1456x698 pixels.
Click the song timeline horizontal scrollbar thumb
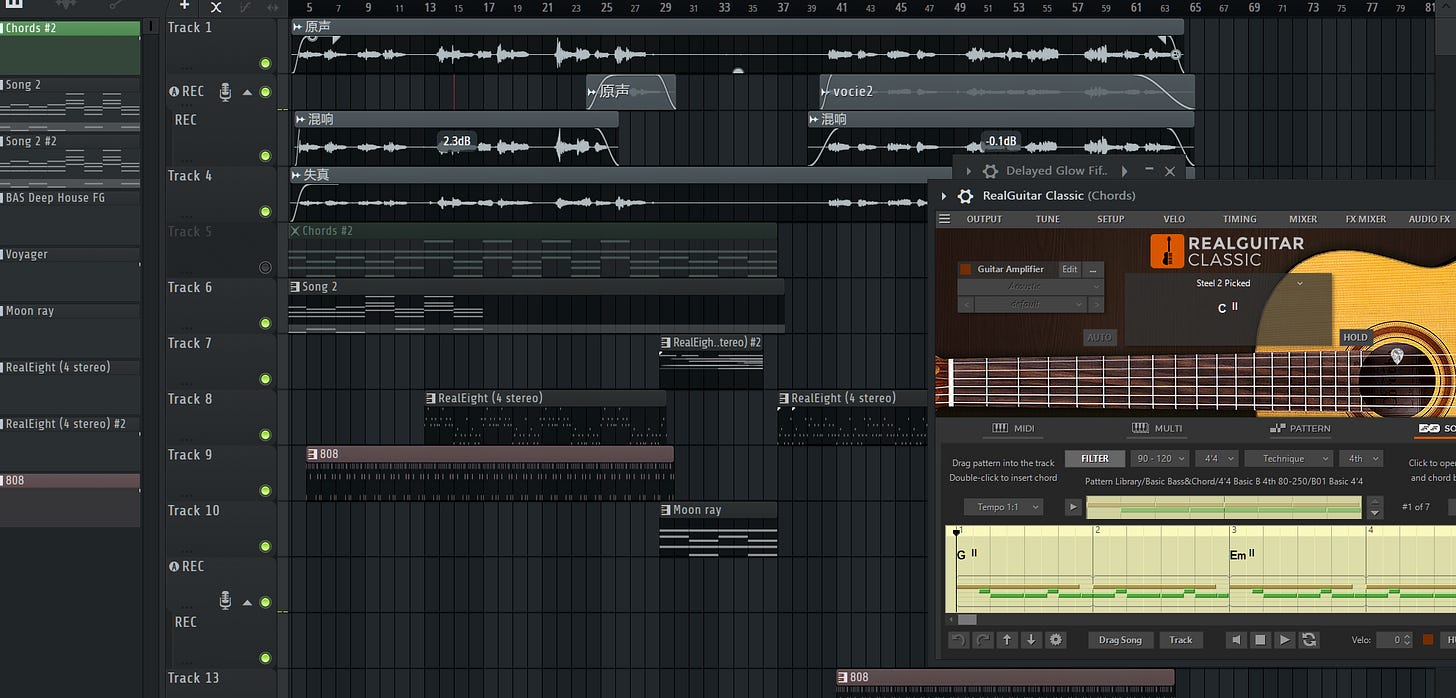pos(967,620)
